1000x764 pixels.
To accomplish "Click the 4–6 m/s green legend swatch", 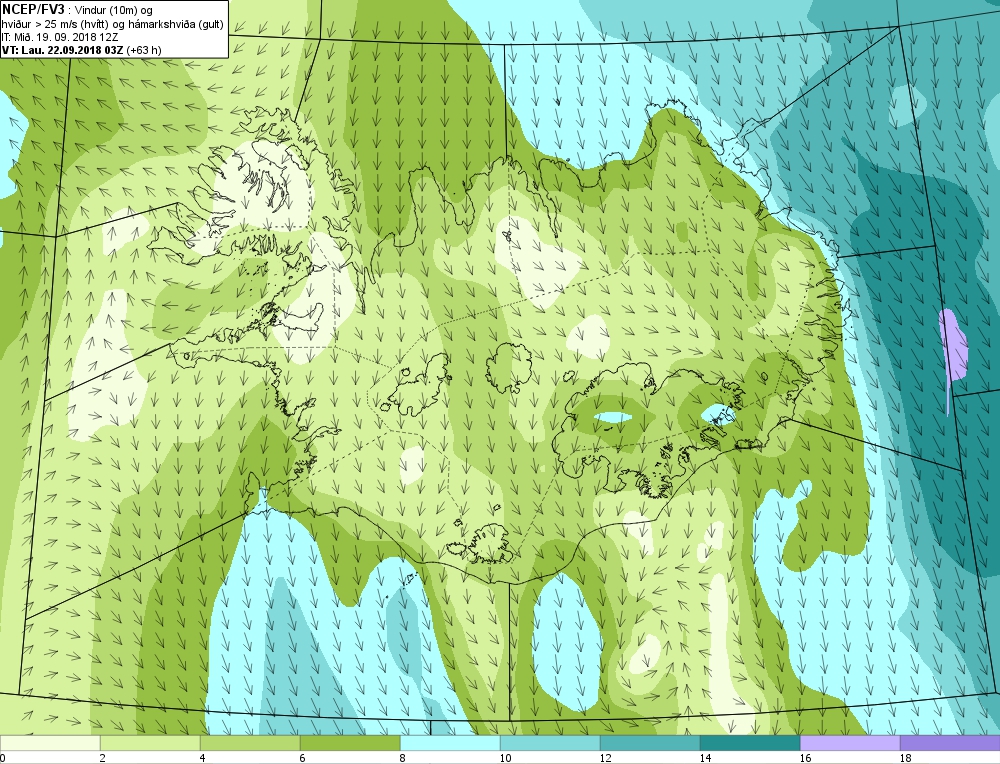I will coord(250,743).
